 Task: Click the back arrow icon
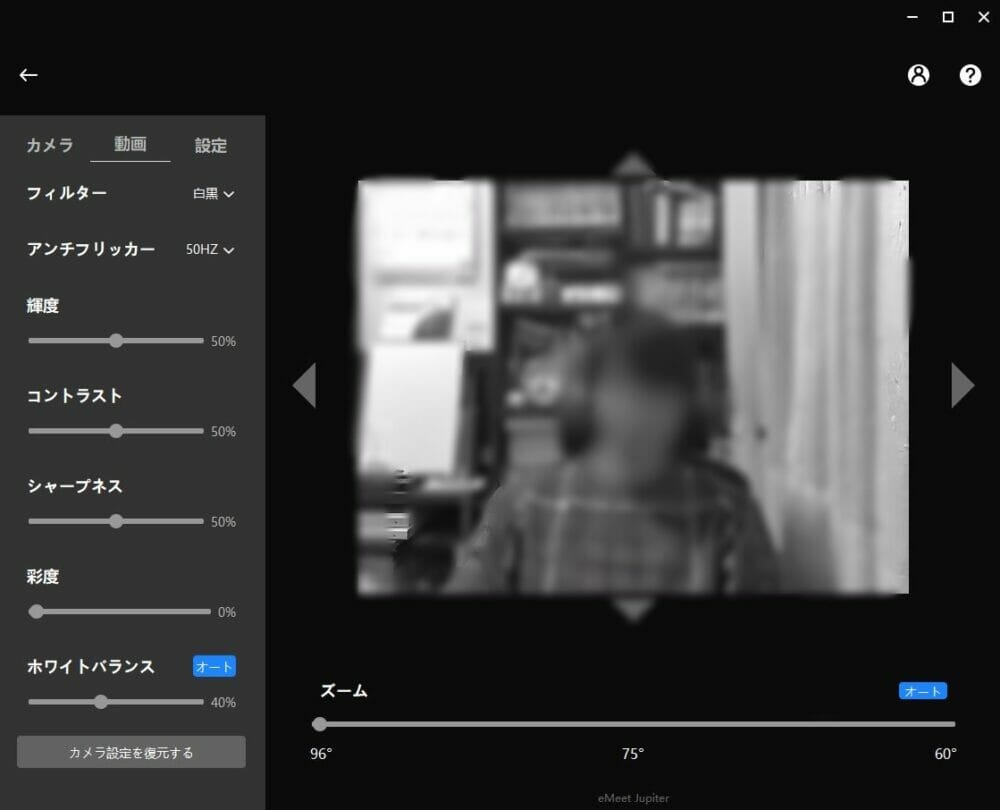[29, 75]
